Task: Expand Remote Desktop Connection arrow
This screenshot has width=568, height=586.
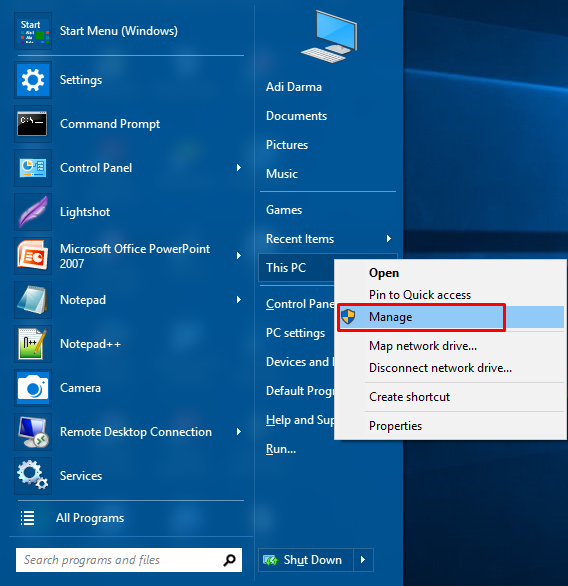Action: (239, 432)
